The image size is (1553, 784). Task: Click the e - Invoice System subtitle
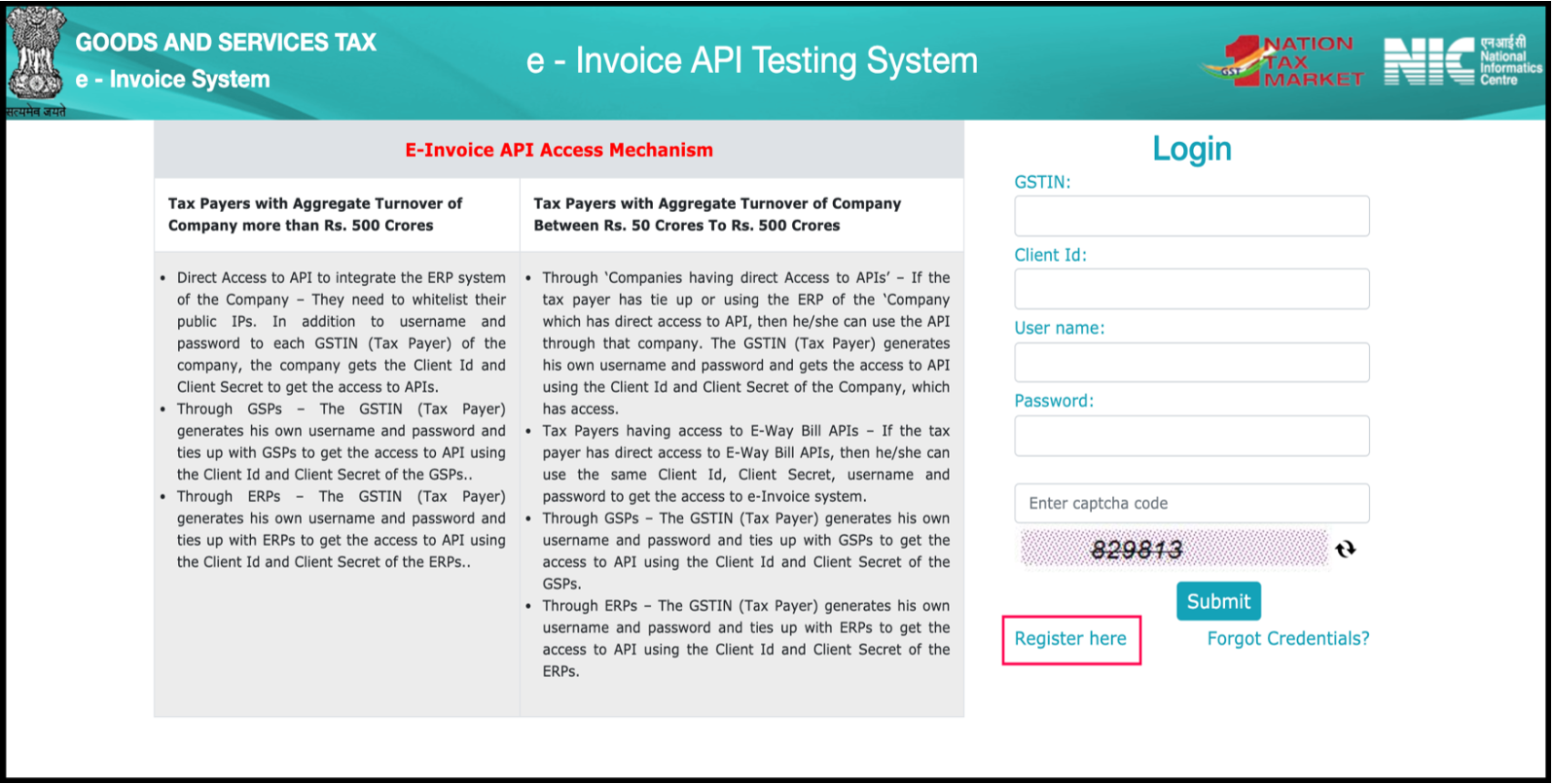pyautogui.click(x=173, y=80)
